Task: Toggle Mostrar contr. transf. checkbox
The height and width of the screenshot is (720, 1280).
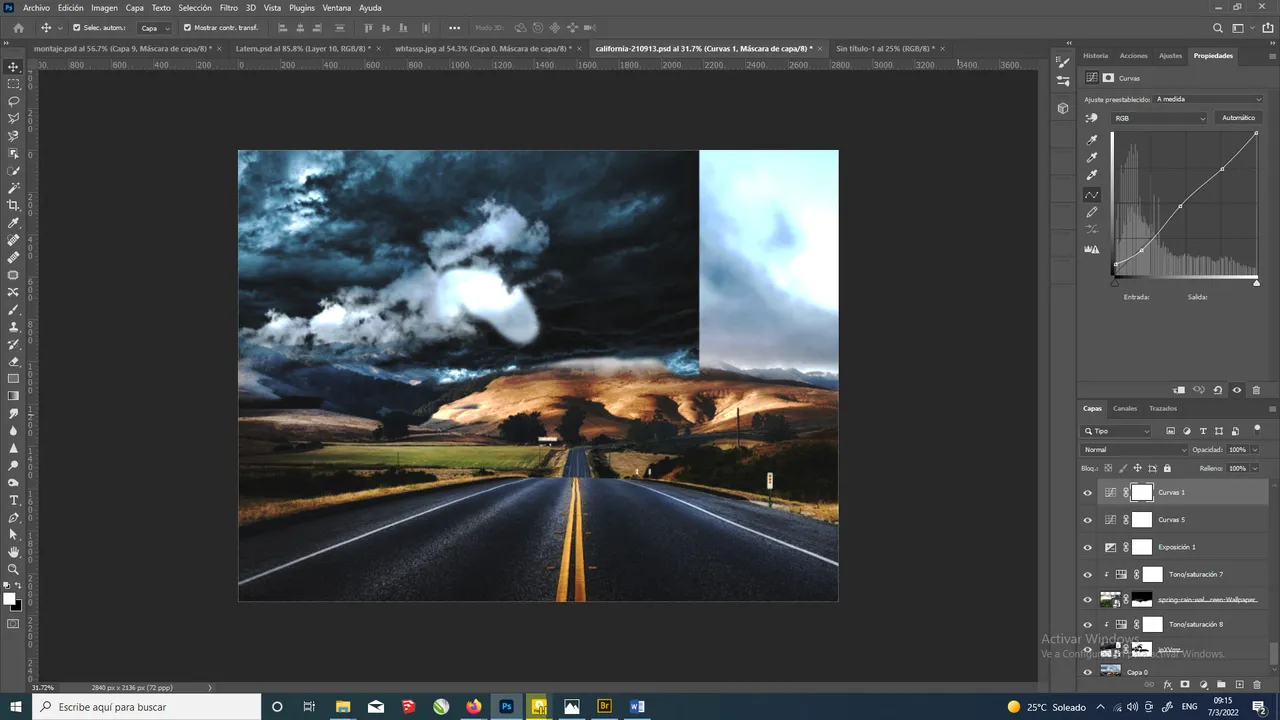Action: (187, 28)
